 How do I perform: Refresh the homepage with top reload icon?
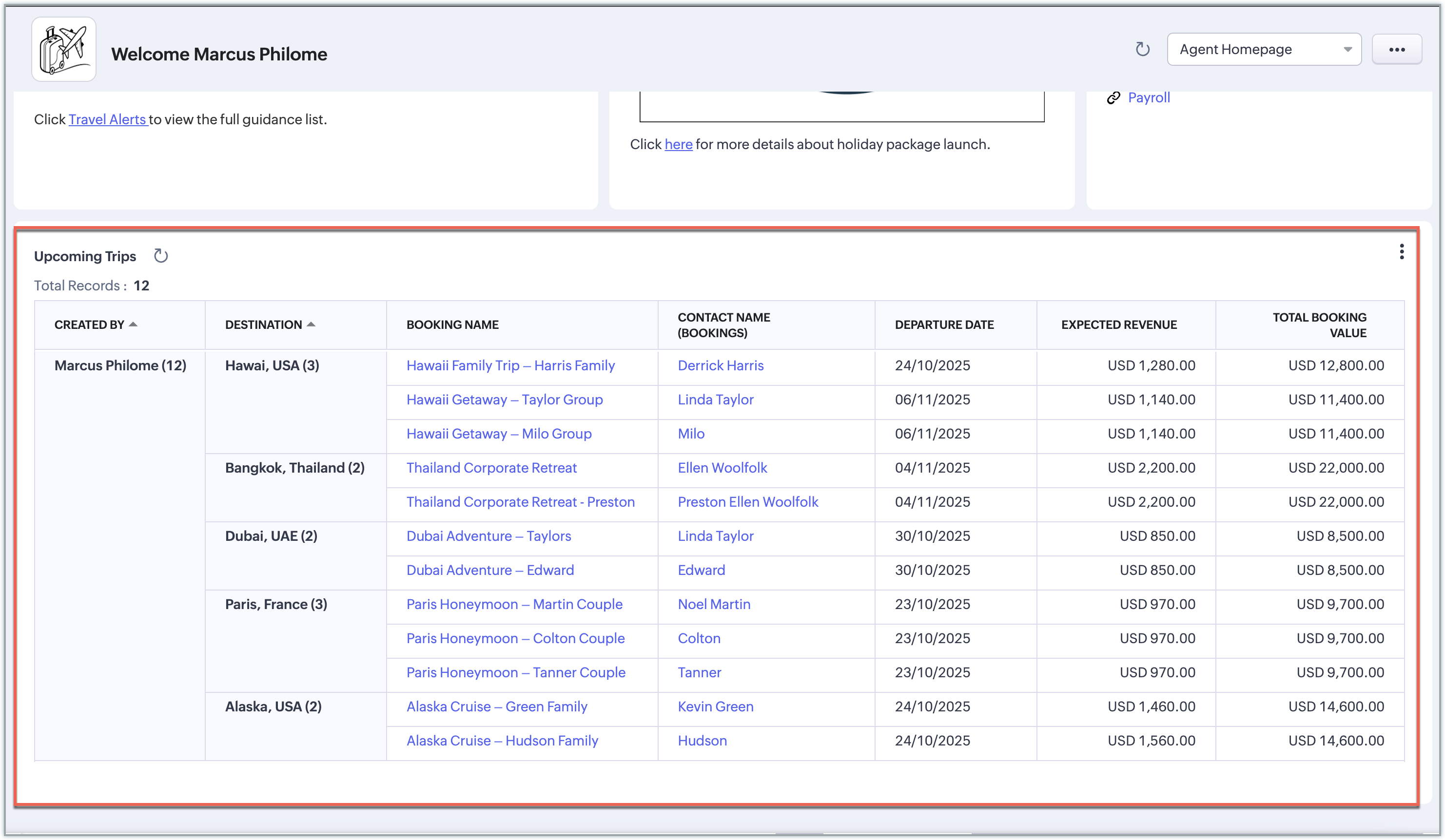tap(1142, 49)
